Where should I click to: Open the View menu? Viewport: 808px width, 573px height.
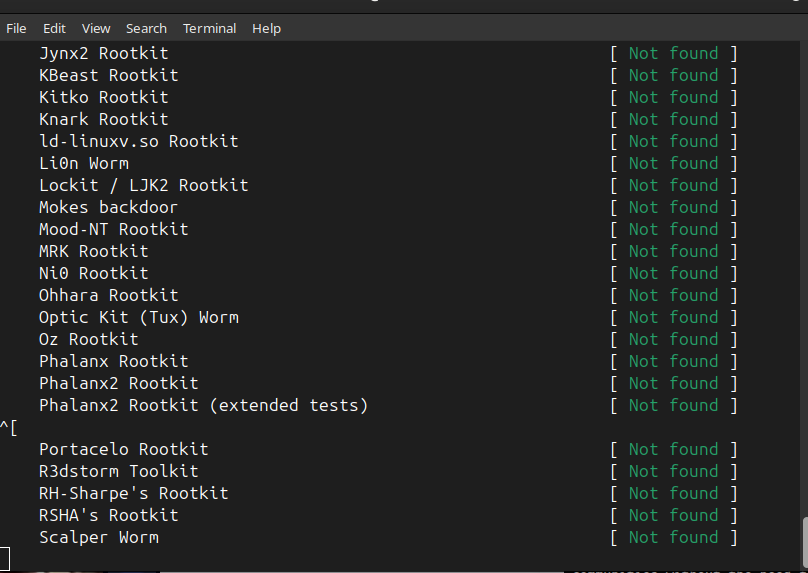[96, 29]
